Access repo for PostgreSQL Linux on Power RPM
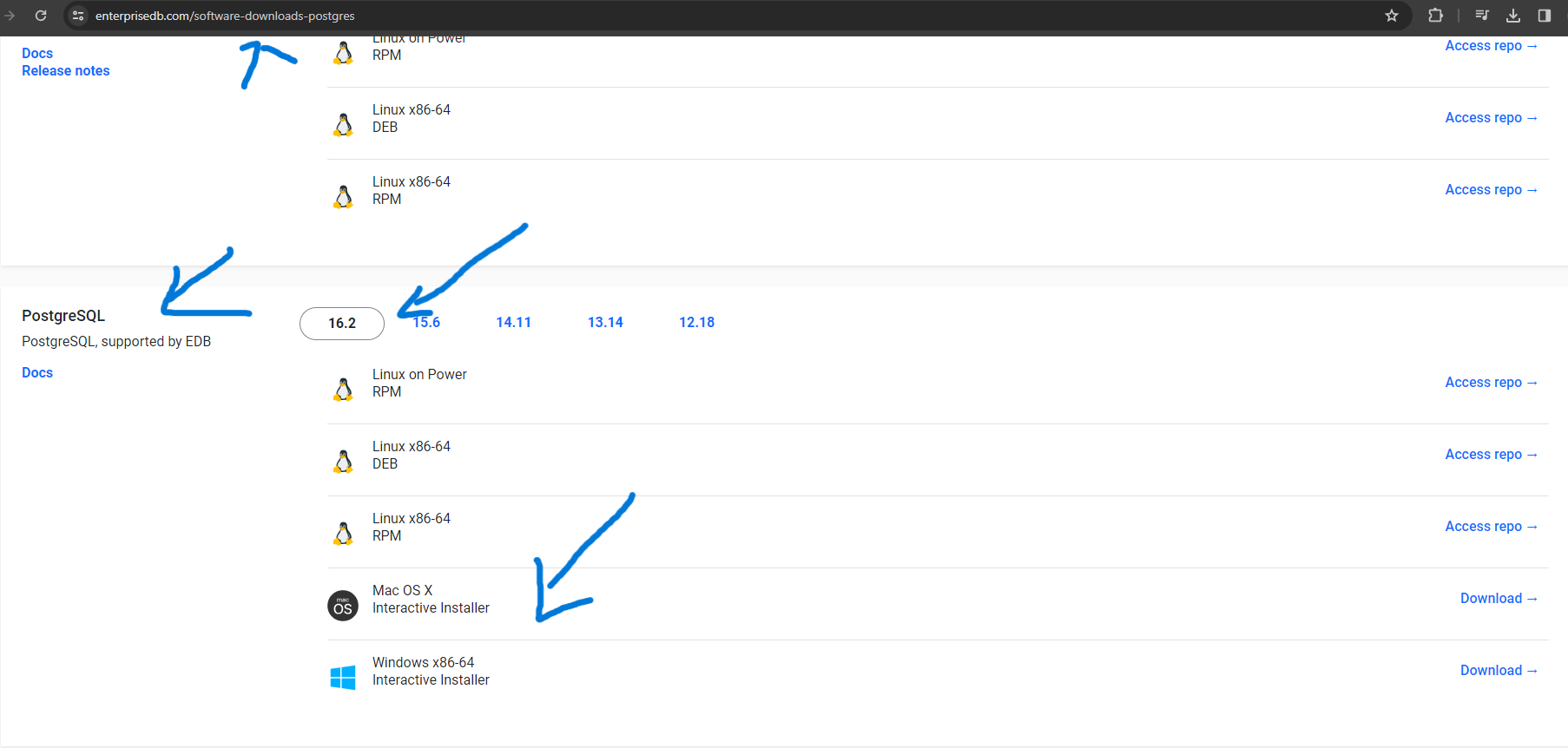 (x=1491, y=383)
